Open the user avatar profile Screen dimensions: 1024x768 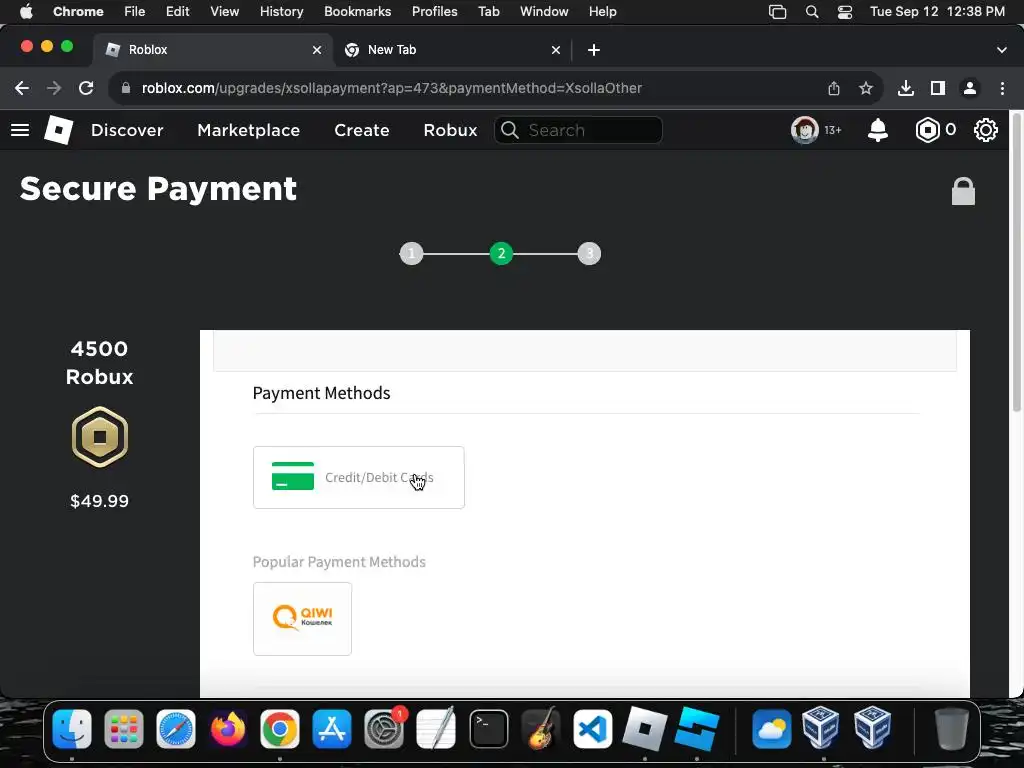805,130
